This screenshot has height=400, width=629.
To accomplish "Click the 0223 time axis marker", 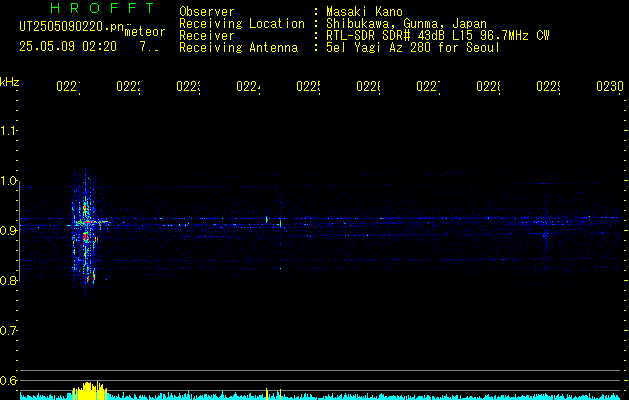I will (188, 86).
